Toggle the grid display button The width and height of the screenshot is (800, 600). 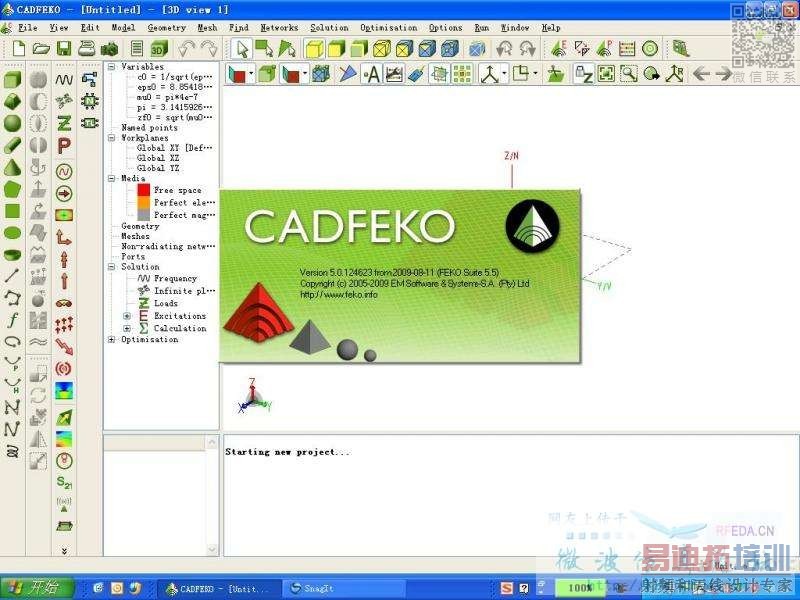point(462,74)
